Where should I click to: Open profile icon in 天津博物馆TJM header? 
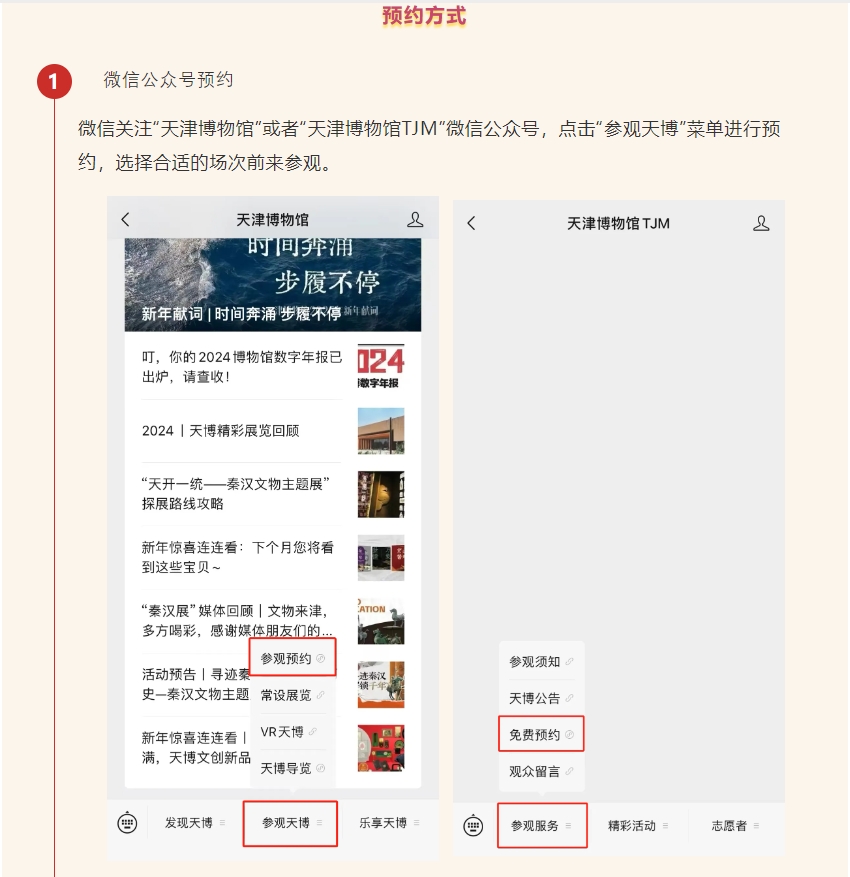click(x=761, y=223)
